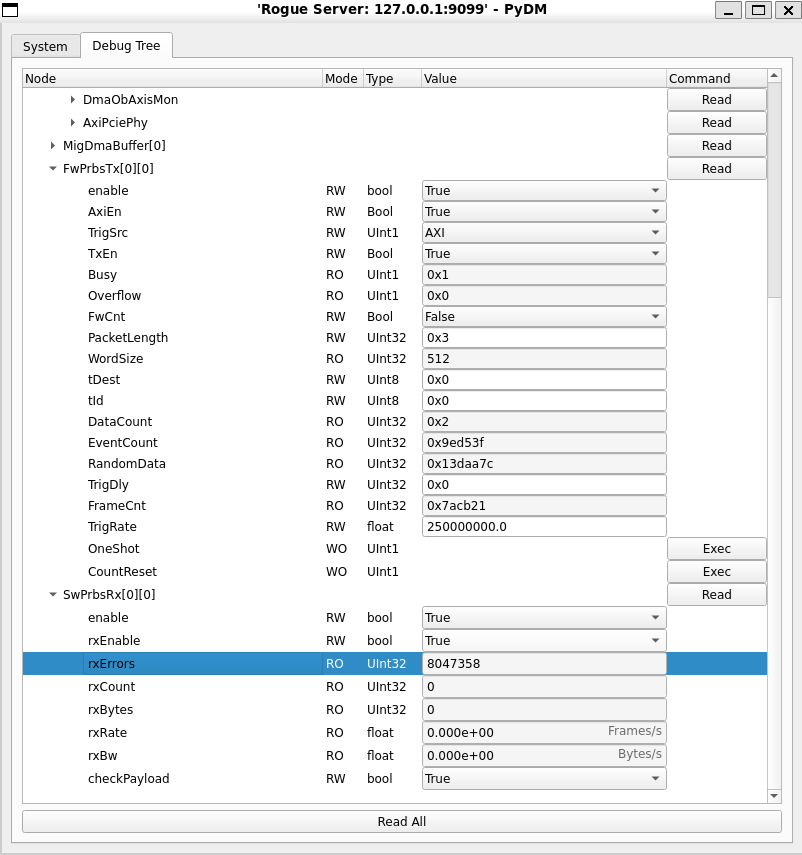This screenshot has width=802, height=855.
Task: Open the TxEn value dropdown
Action: pos(543,254)
